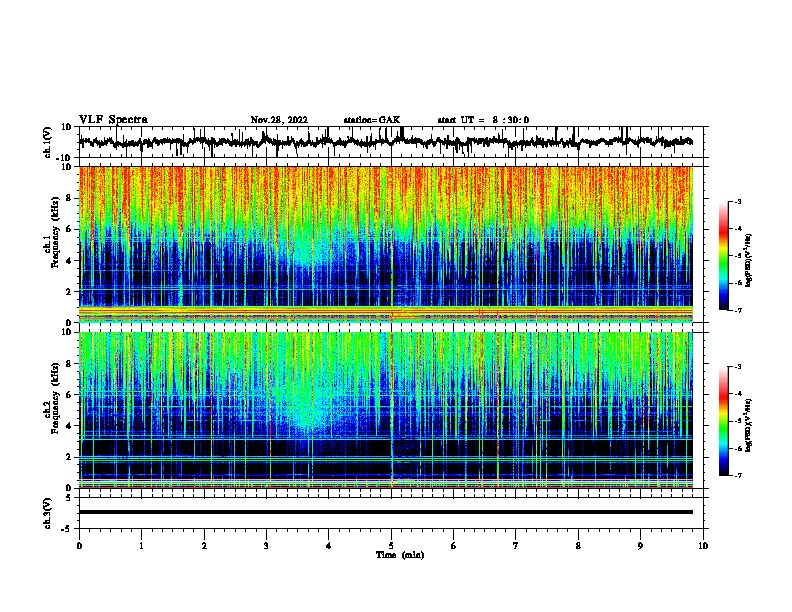Click time axis tick label '9'
Viewport: 792px width, 612px height.
click(x=640, y=545)
